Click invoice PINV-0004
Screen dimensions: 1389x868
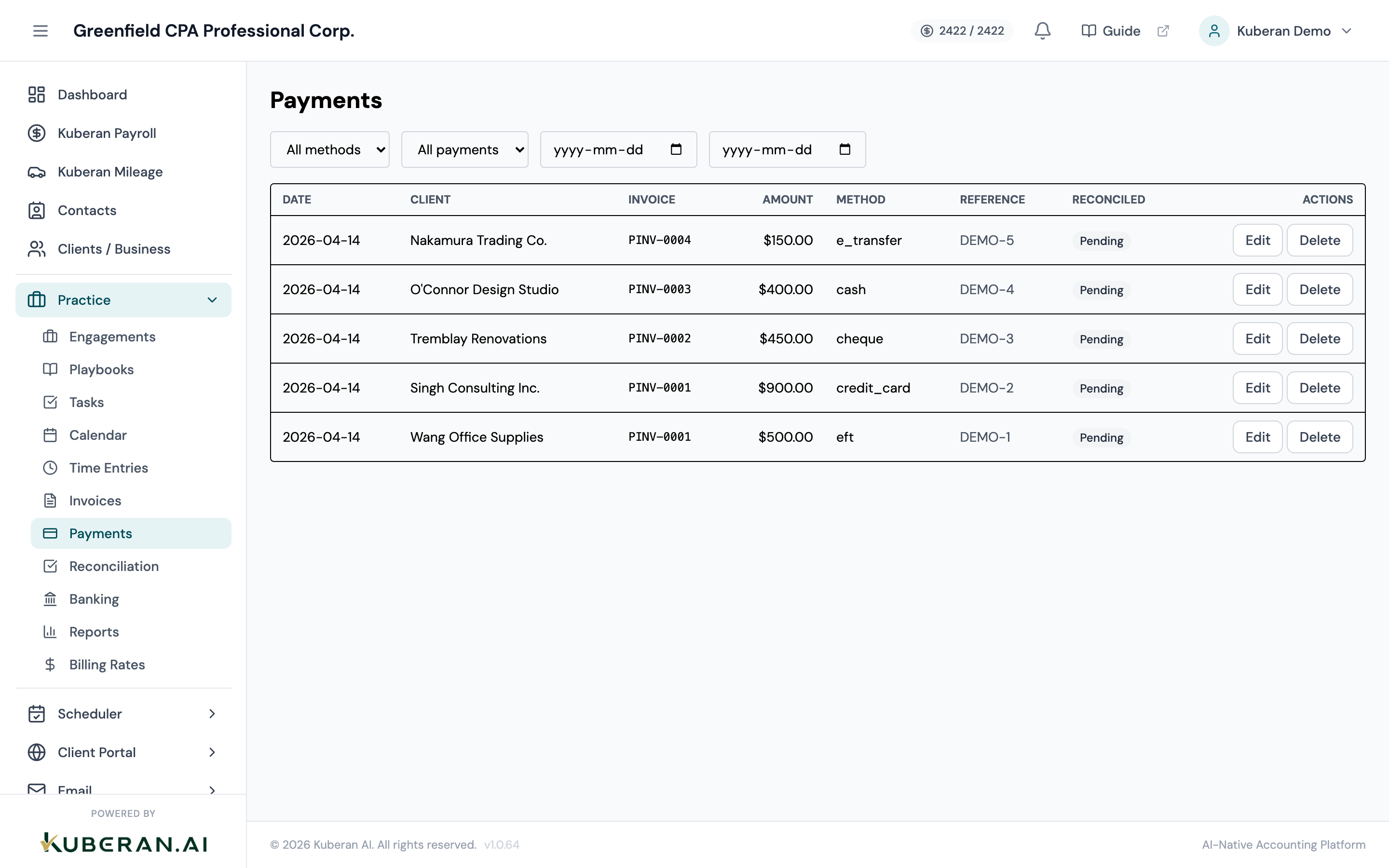click(x=659, y=240)
